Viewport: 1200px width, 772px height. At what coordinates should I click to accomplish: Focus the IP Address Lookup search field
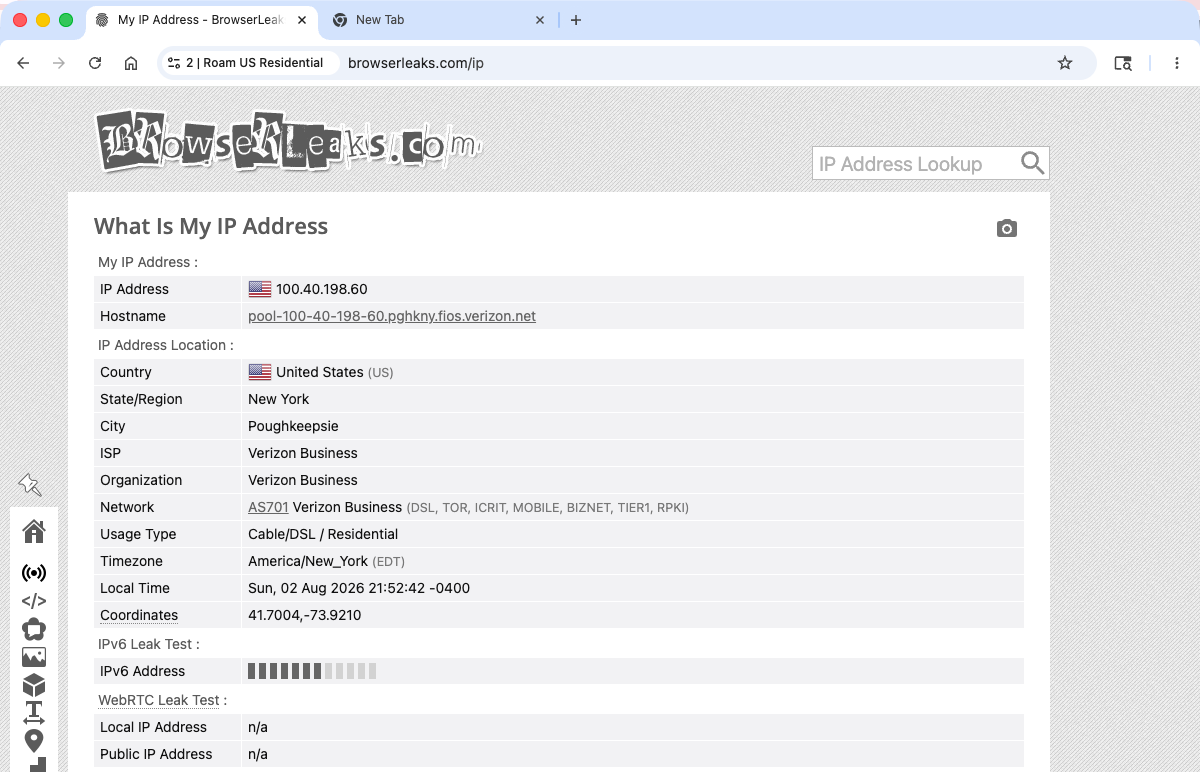click(x=915, y=163)
